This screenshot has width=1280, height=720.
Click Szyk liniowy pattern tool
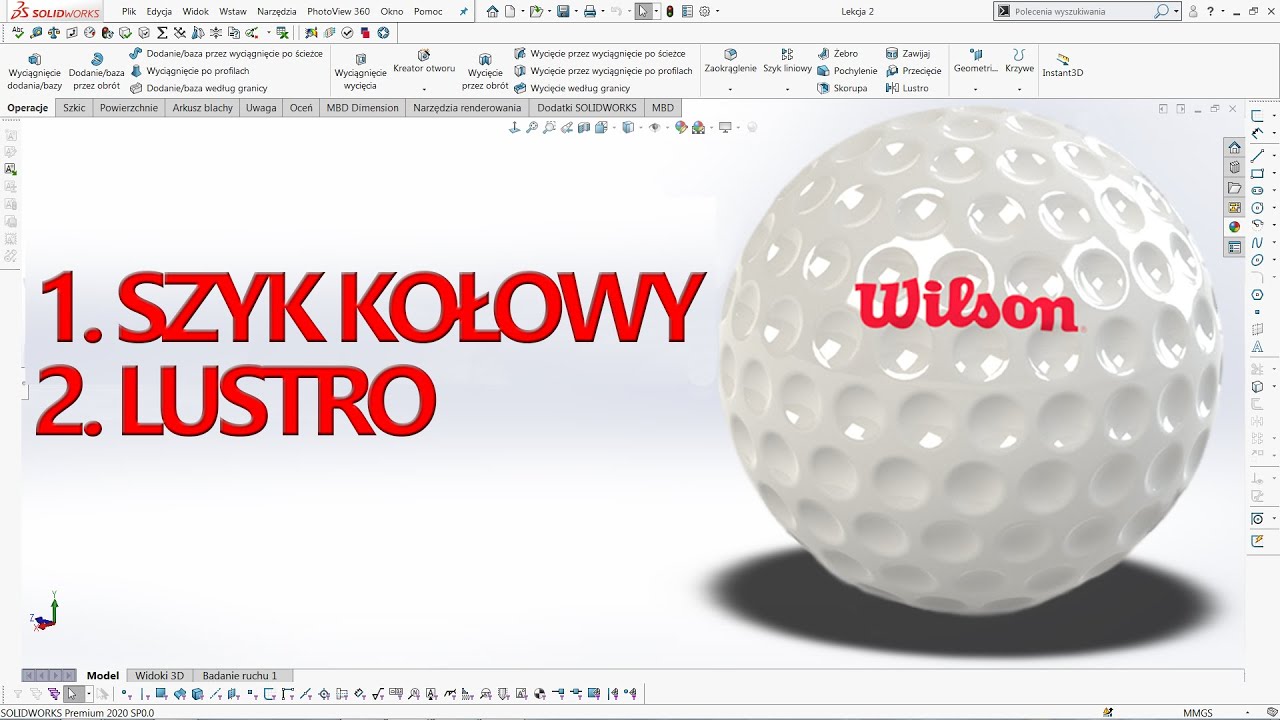(787, 62)
